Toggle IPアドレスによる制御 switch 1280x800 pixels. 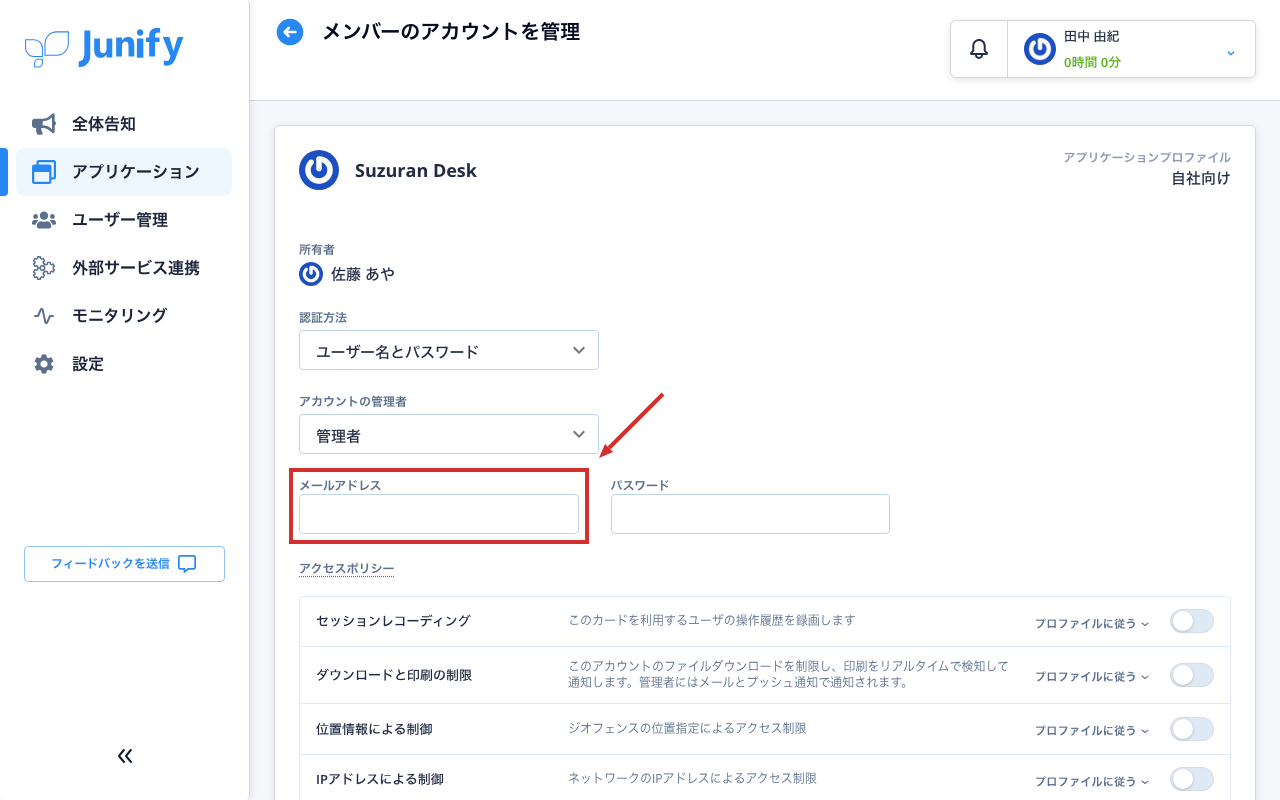pyautogui.click(x=1192, y=779)
